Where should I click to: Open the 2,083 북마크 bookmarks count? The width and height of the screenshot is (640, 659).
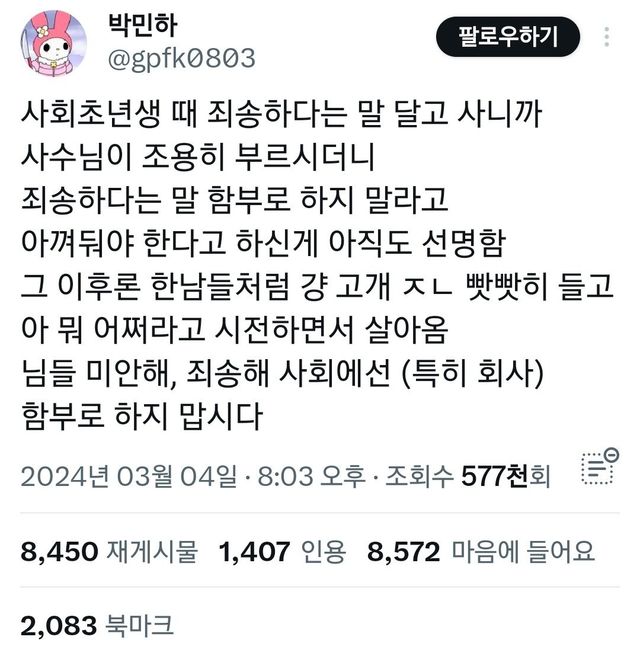click(97, 626)
